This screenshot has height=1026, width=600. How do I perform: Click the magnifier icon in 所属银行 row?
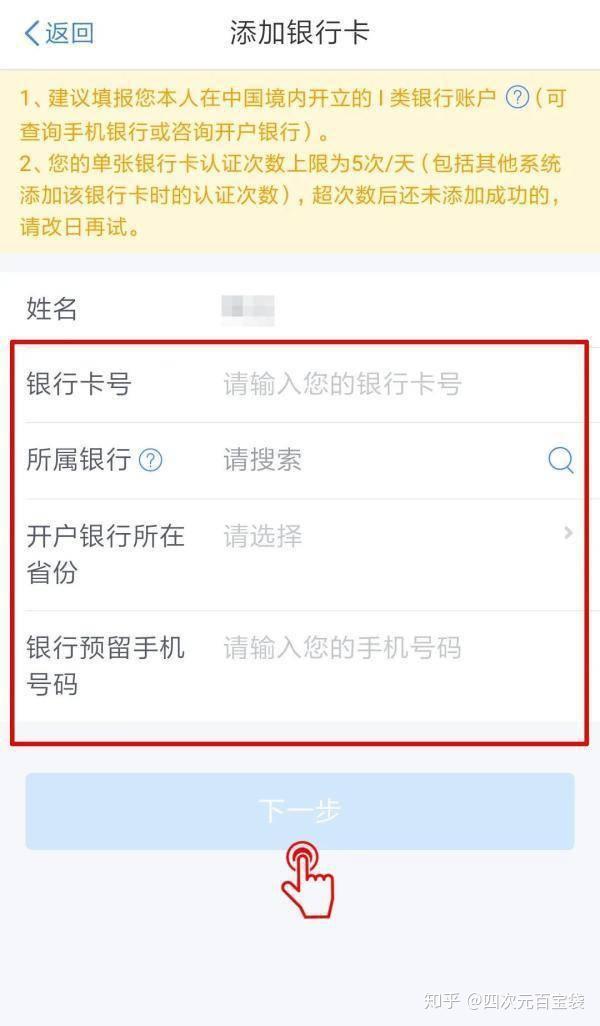coord(561,461)
